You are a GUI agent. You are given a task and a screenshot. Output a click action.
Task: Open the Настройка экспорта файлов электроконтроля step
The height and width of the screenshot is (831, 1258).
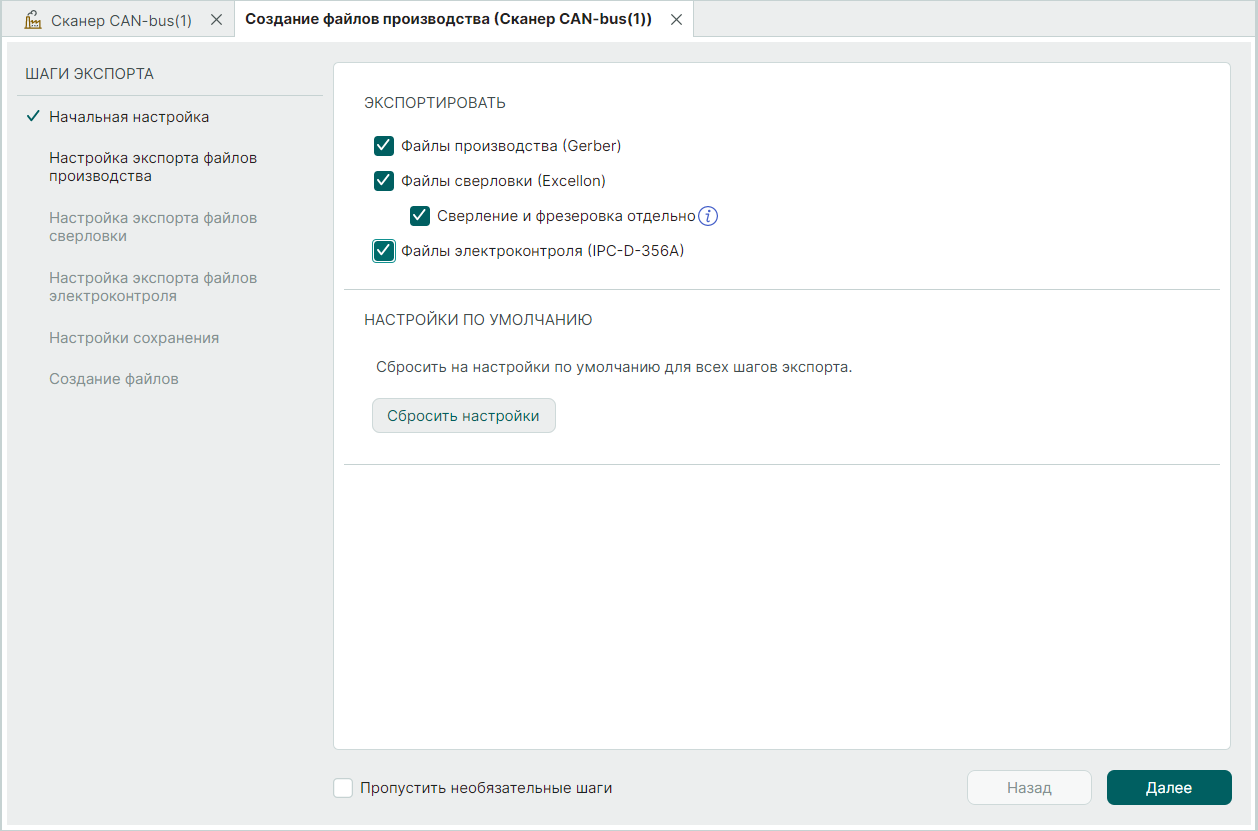153,287
